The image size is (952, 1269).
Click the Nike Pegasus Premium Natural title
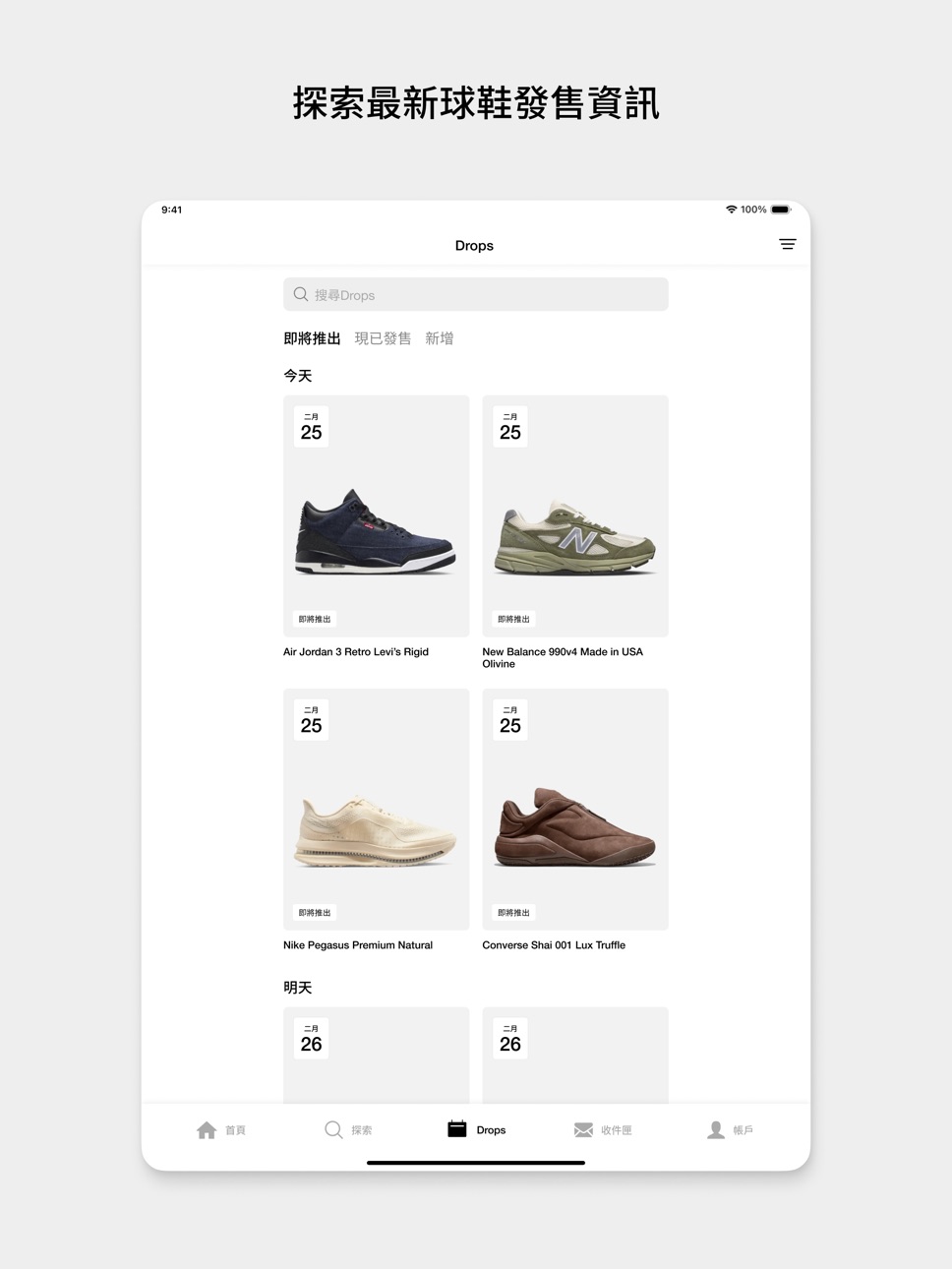pos(358,945)
